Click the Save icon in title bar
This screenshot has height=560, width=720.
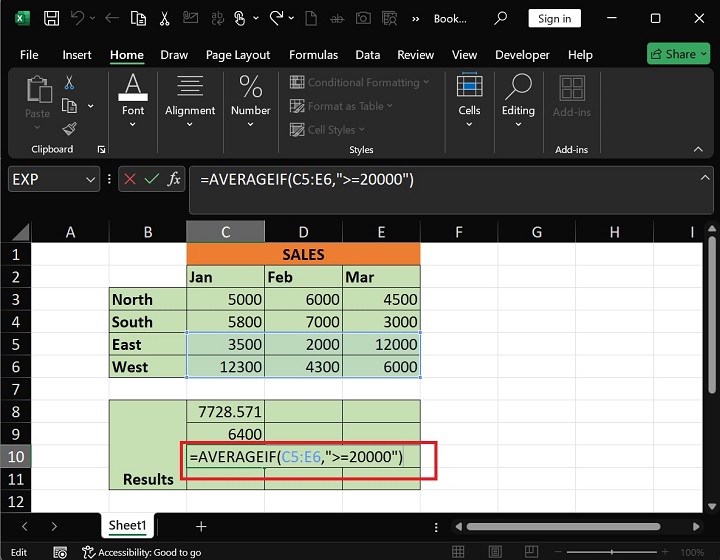(51, 18)
